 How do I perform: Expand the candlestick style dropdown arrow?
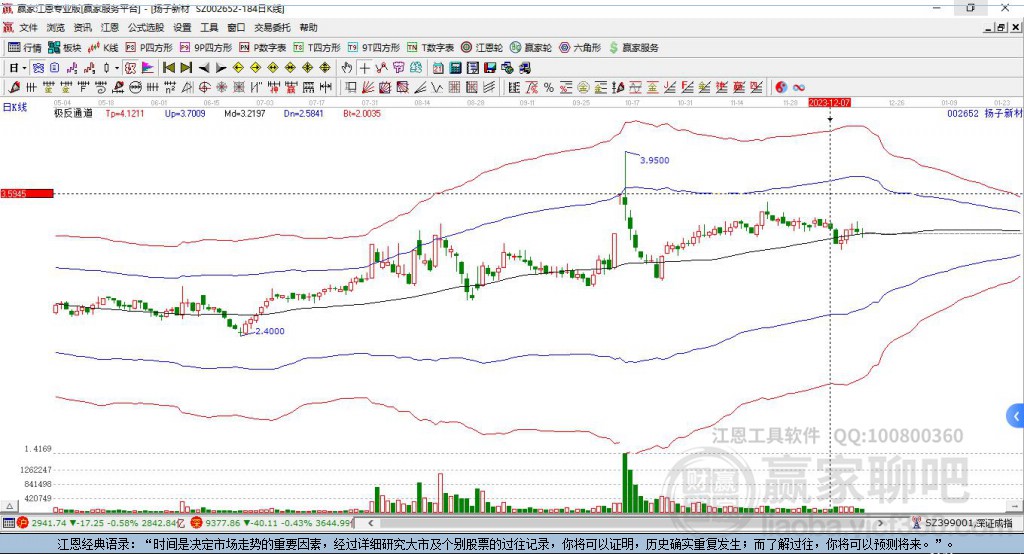tap(117, 68)
